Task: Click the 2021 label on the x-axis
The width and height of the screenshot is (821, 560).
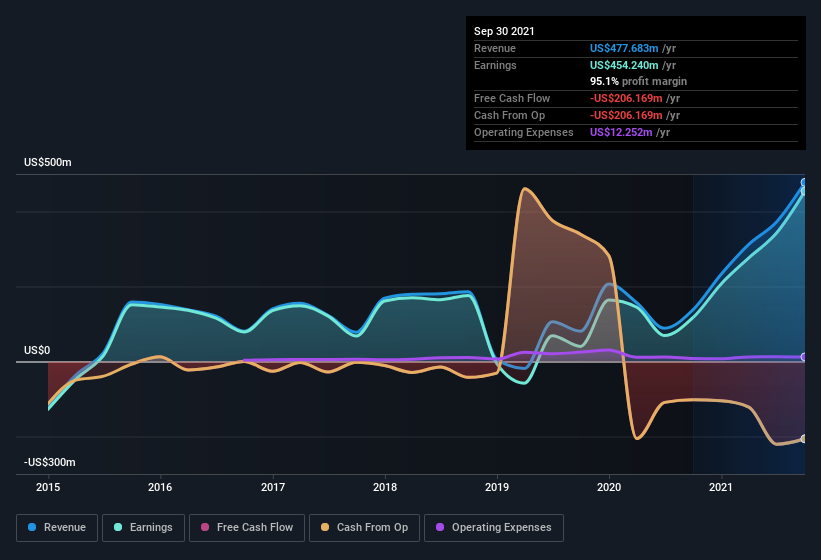Action: [x=720, y=487]
